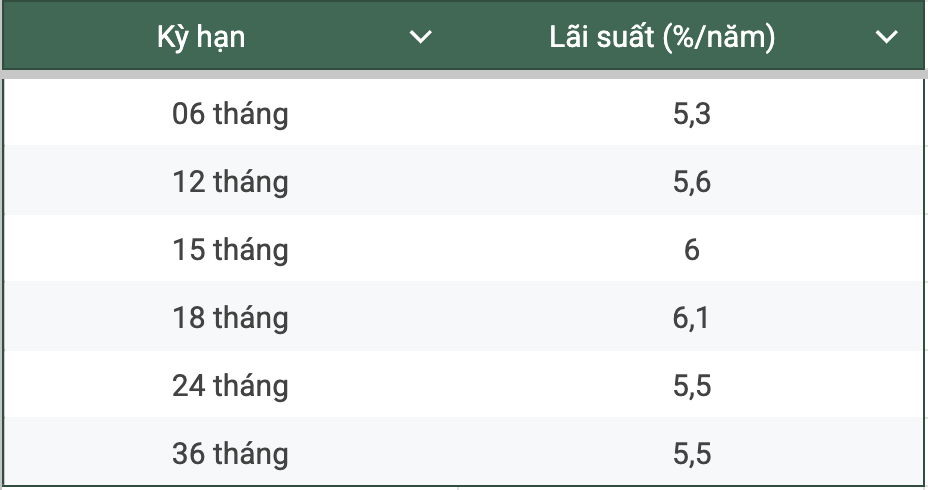Viewport: 928px width, 490px height.
Task: Click the 5,5 rate in the 36 tháng row
Action: (692, 454)
